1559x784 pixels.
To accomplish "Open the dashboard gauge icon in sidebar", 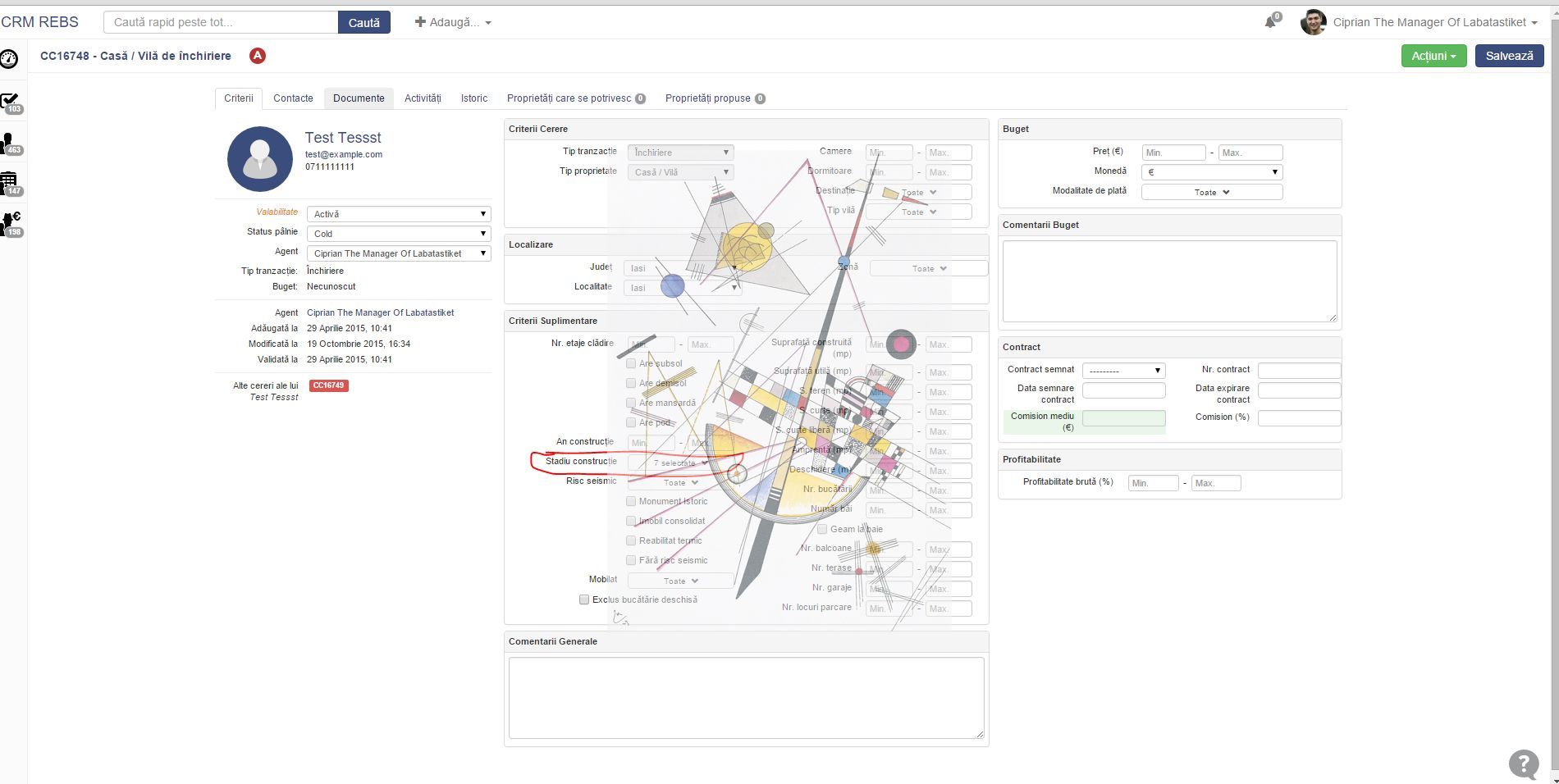I will click(9, 59).
